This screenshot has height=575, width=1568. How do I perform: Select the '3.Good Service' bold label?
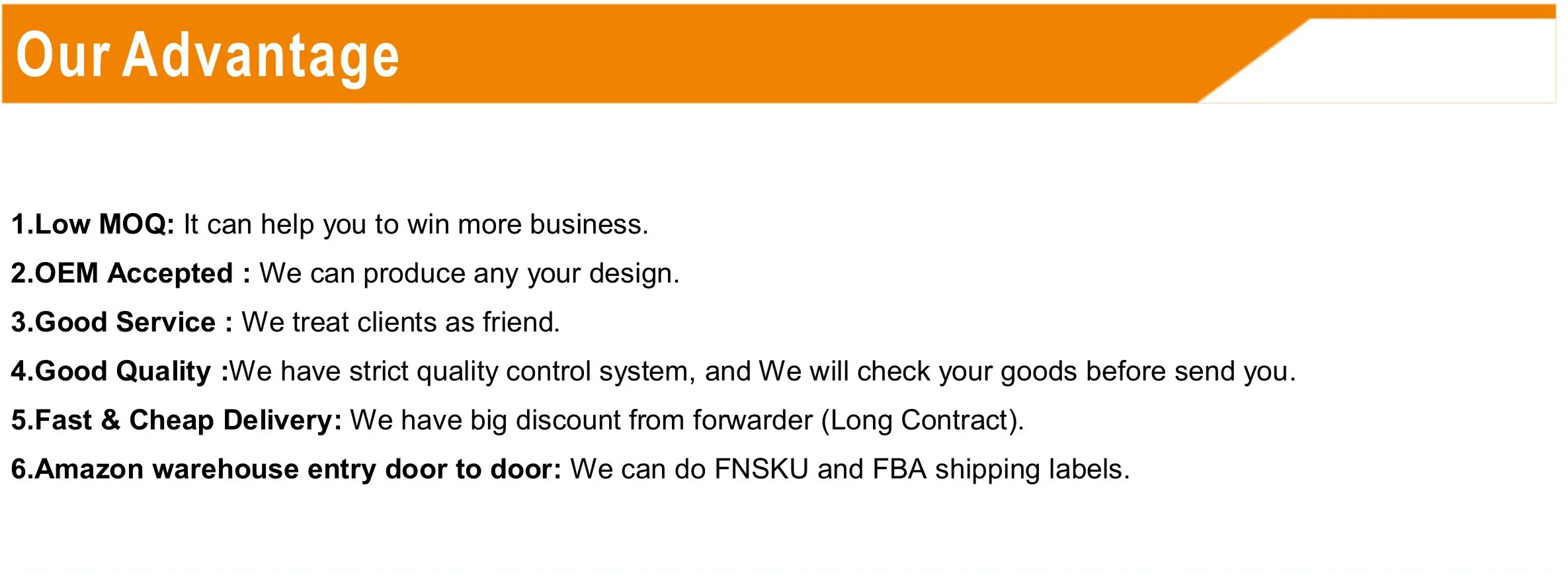(x=114, y=322)
